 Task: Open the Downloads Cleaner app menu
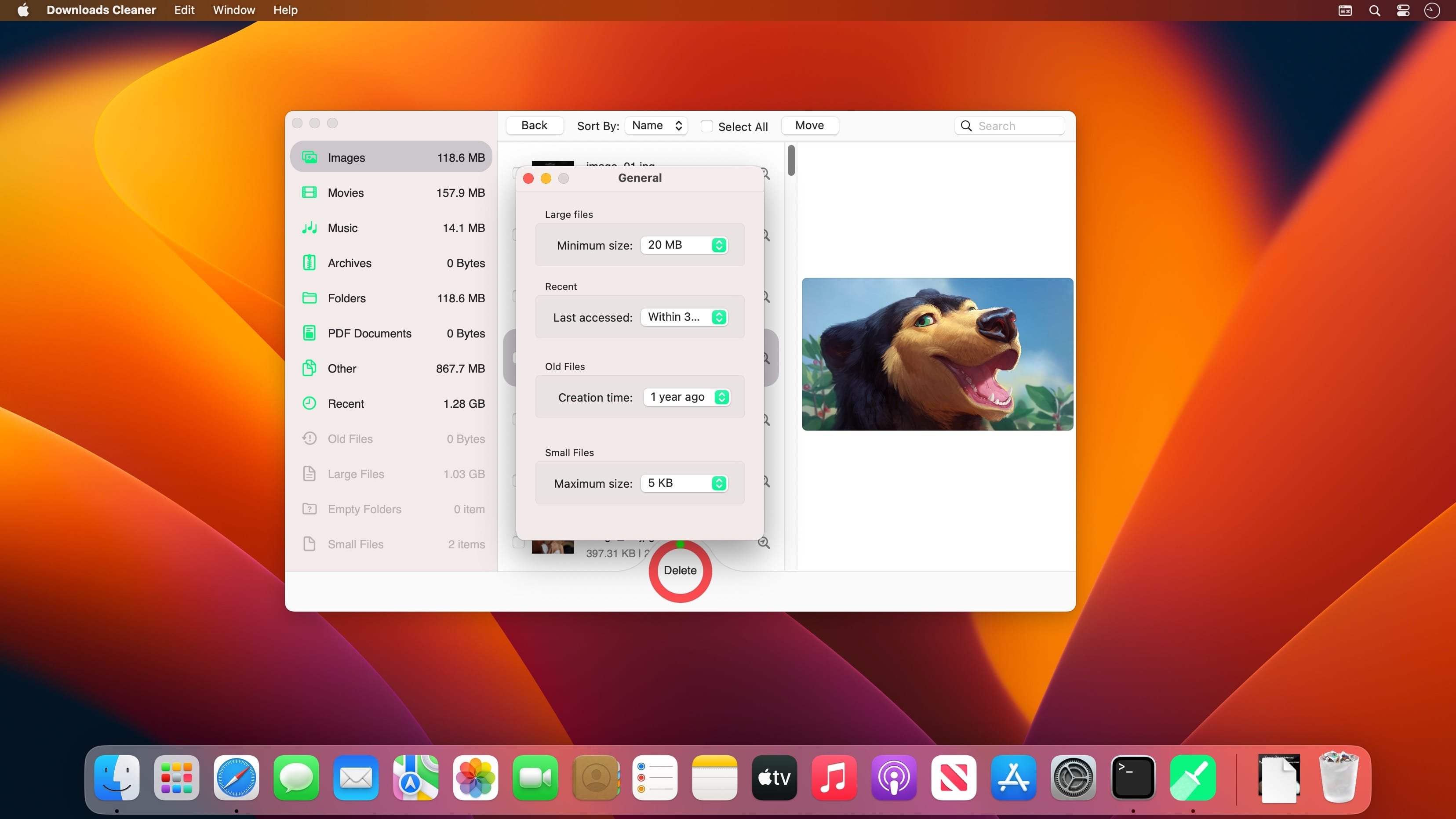click(x=101, y=10)
